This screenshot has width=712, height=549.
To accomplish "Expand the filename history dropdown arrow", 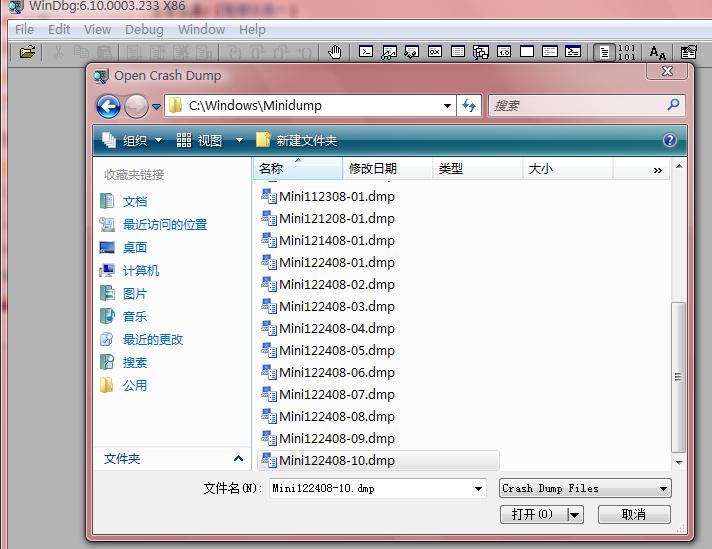I will tap(478, 489).
